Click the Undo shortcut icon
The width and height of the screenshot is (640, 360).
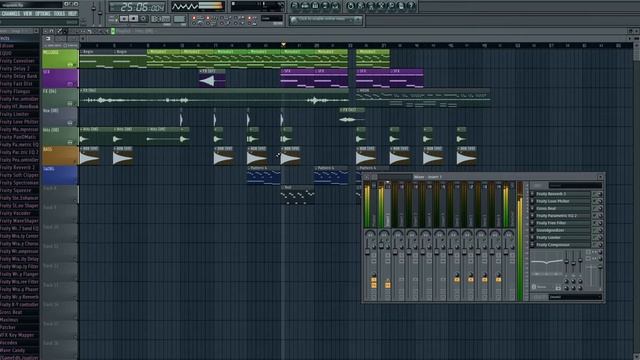pyautogui.click(x=350, y=6)
